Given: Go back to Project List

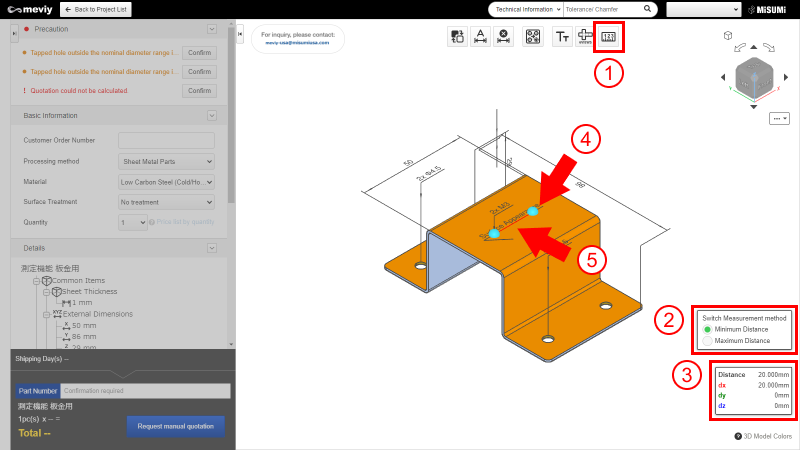Looking at the screenshot, I should pos(95,9).
